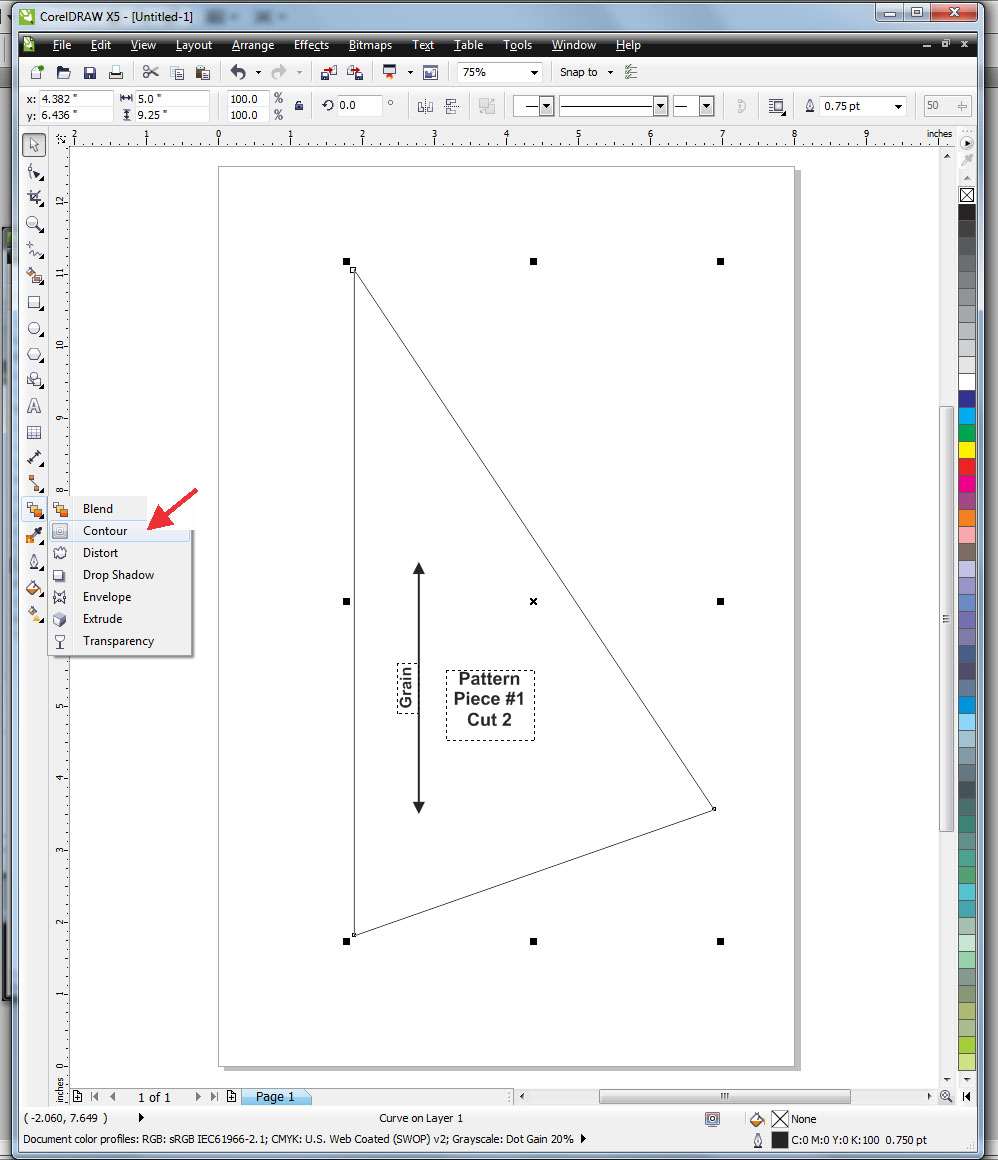Undo the last action
Screen dimensions: 998x1160
pos(237,72)
